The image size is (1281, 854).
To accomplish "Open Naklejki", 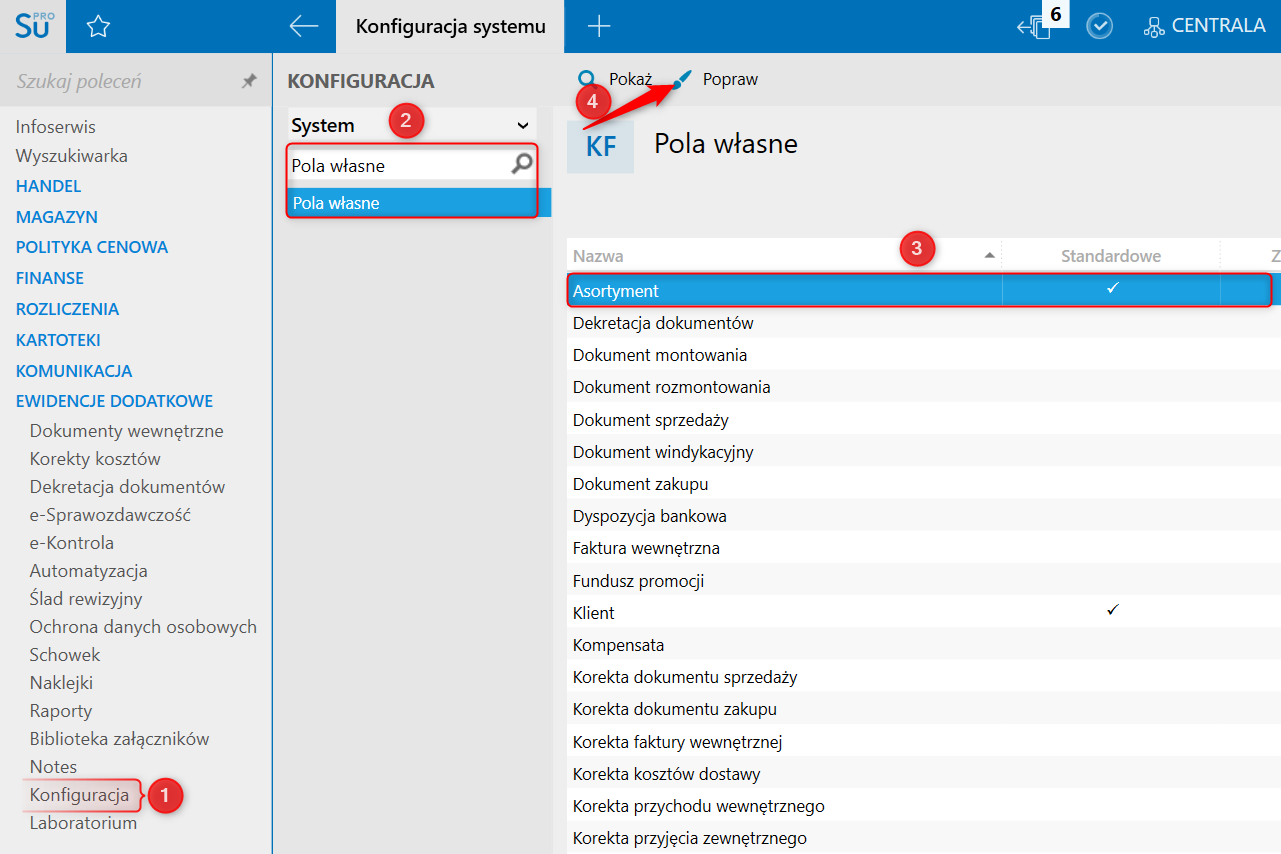I will pos(61,683).
